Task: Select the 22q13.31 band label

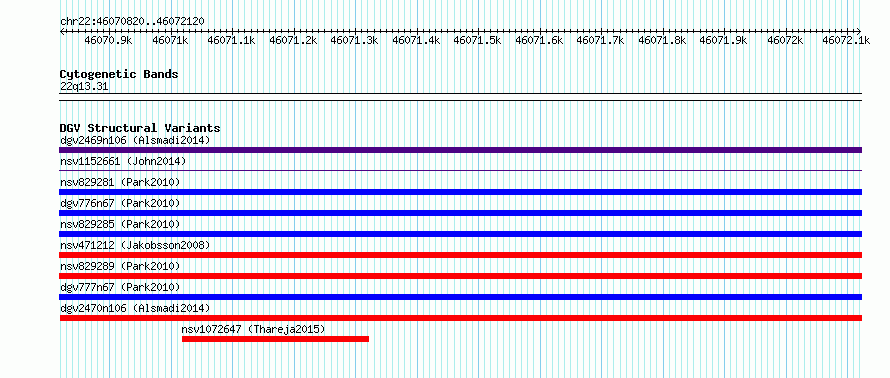Action: tap(84, 87)
